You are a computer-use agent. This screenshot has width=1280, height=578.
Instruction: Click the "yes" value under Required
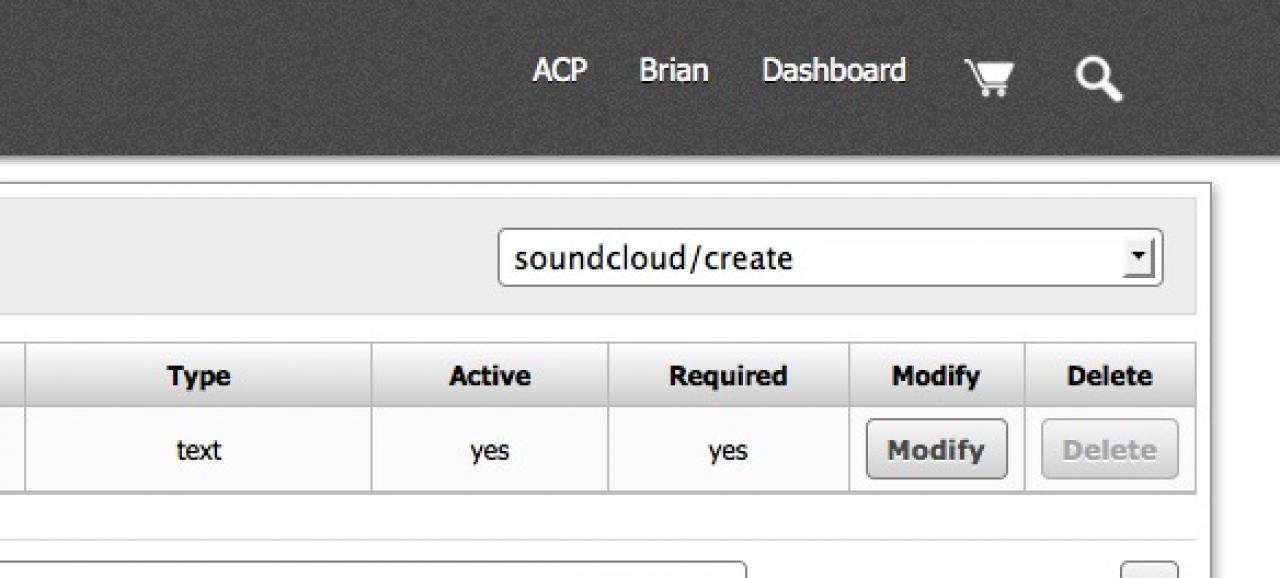click(728, 450)
